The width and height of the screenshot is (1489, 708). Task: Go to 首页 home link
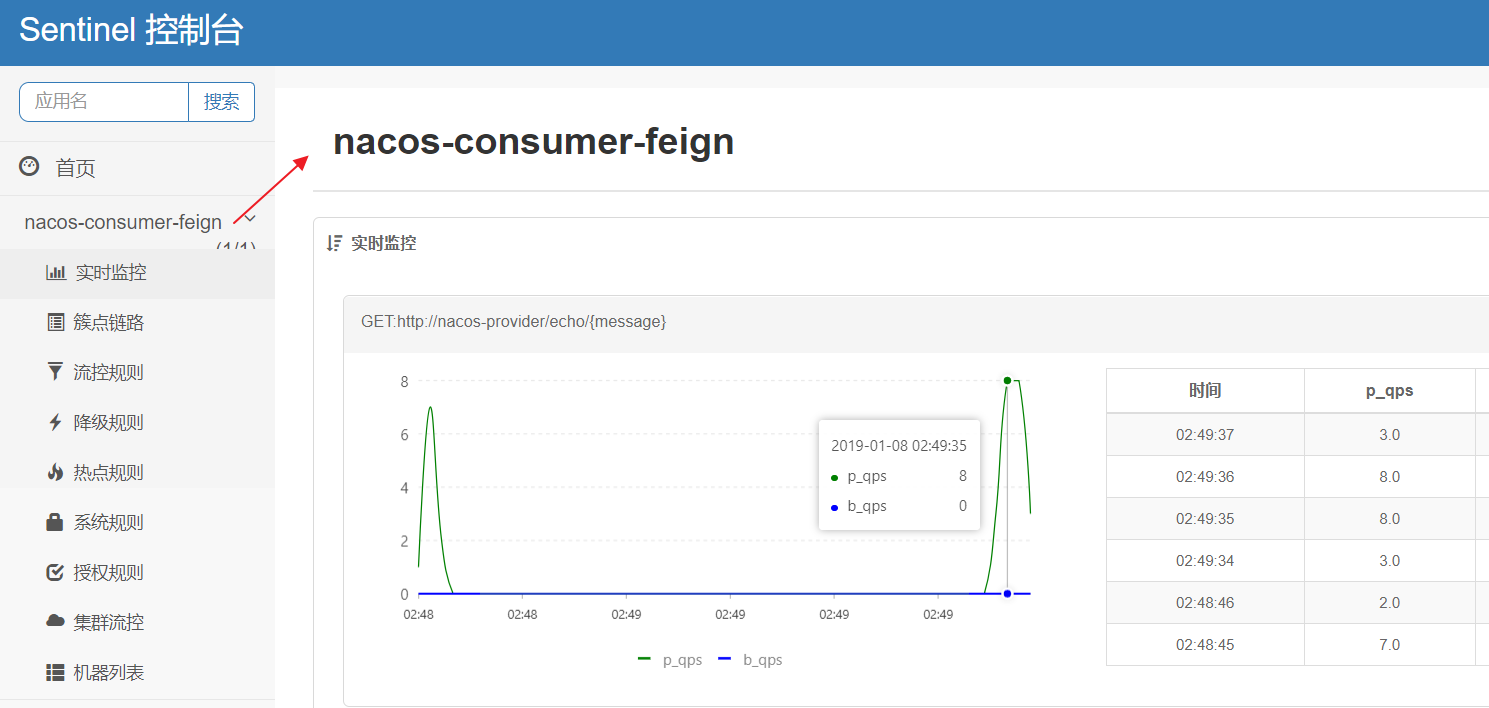[x=75, y=168]
